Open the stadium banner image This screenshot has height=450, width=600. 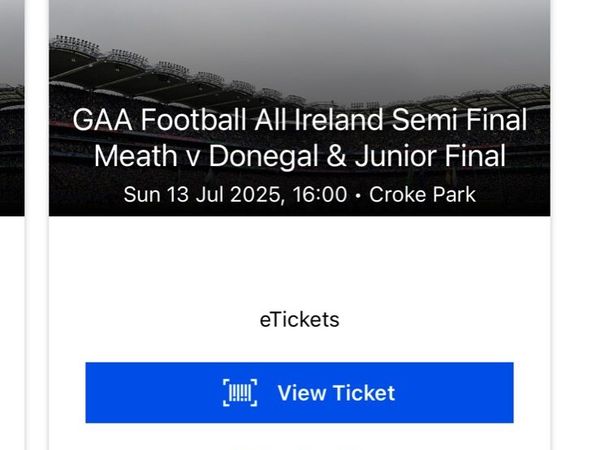click(x=300, y=108)
